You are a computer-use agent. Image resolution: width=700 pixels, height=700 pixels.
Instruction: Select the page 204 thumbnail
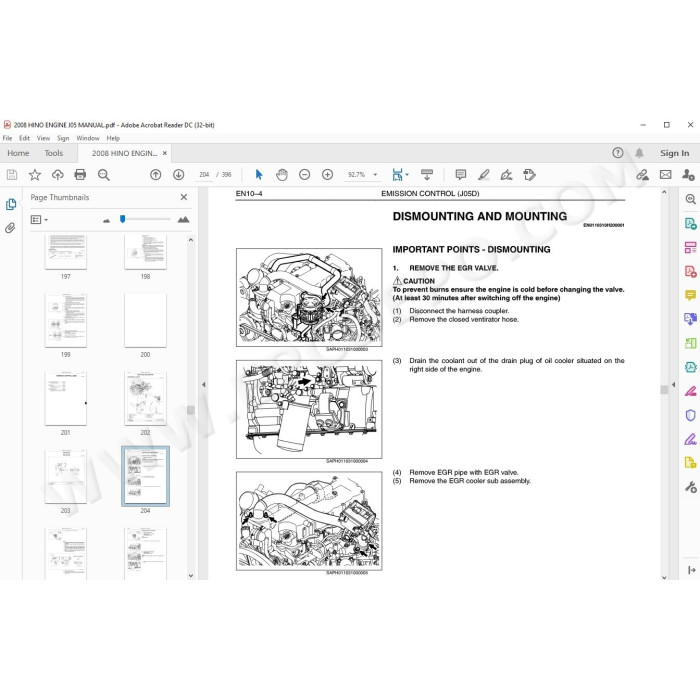(146, 476)
